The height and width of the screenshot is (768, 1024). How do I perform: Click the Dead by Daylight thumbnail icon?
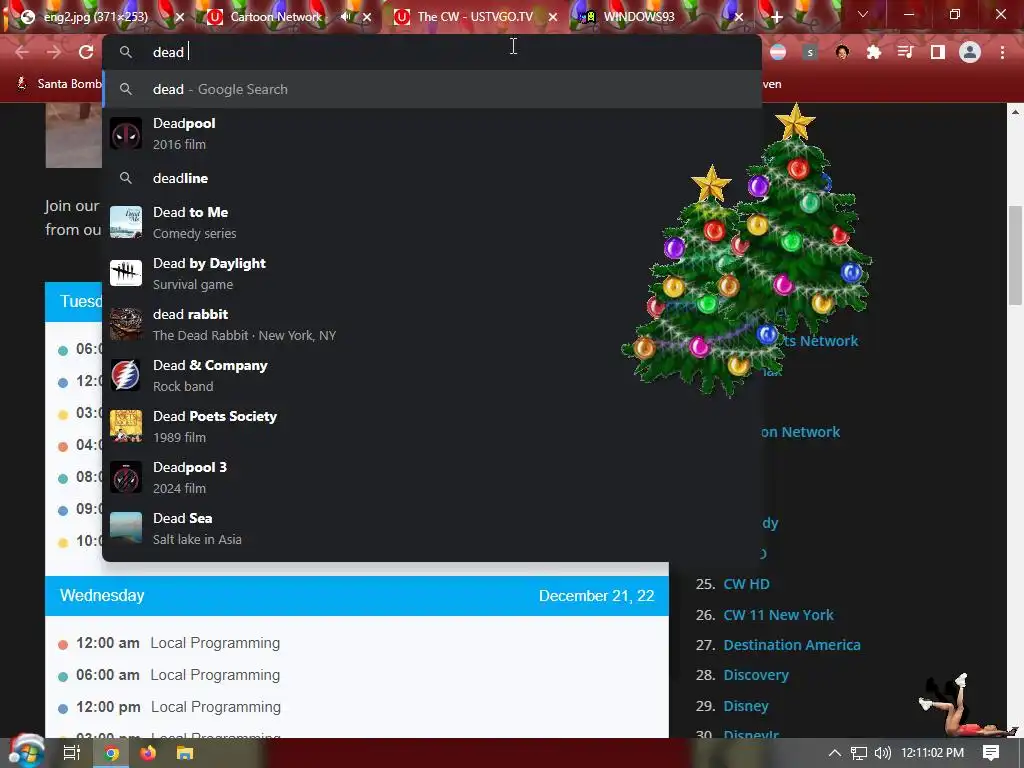point(125,273)
